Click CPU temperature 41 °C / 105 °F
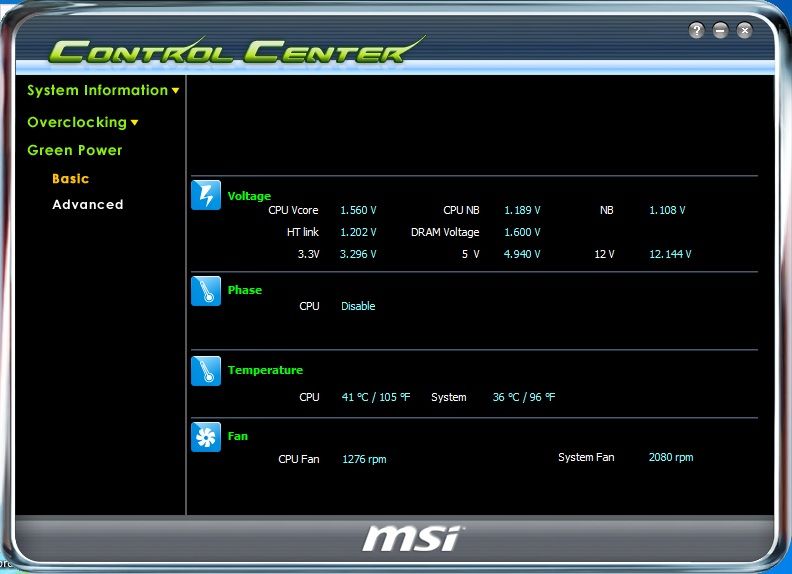The image size is (792, 574). pos(376,397)
